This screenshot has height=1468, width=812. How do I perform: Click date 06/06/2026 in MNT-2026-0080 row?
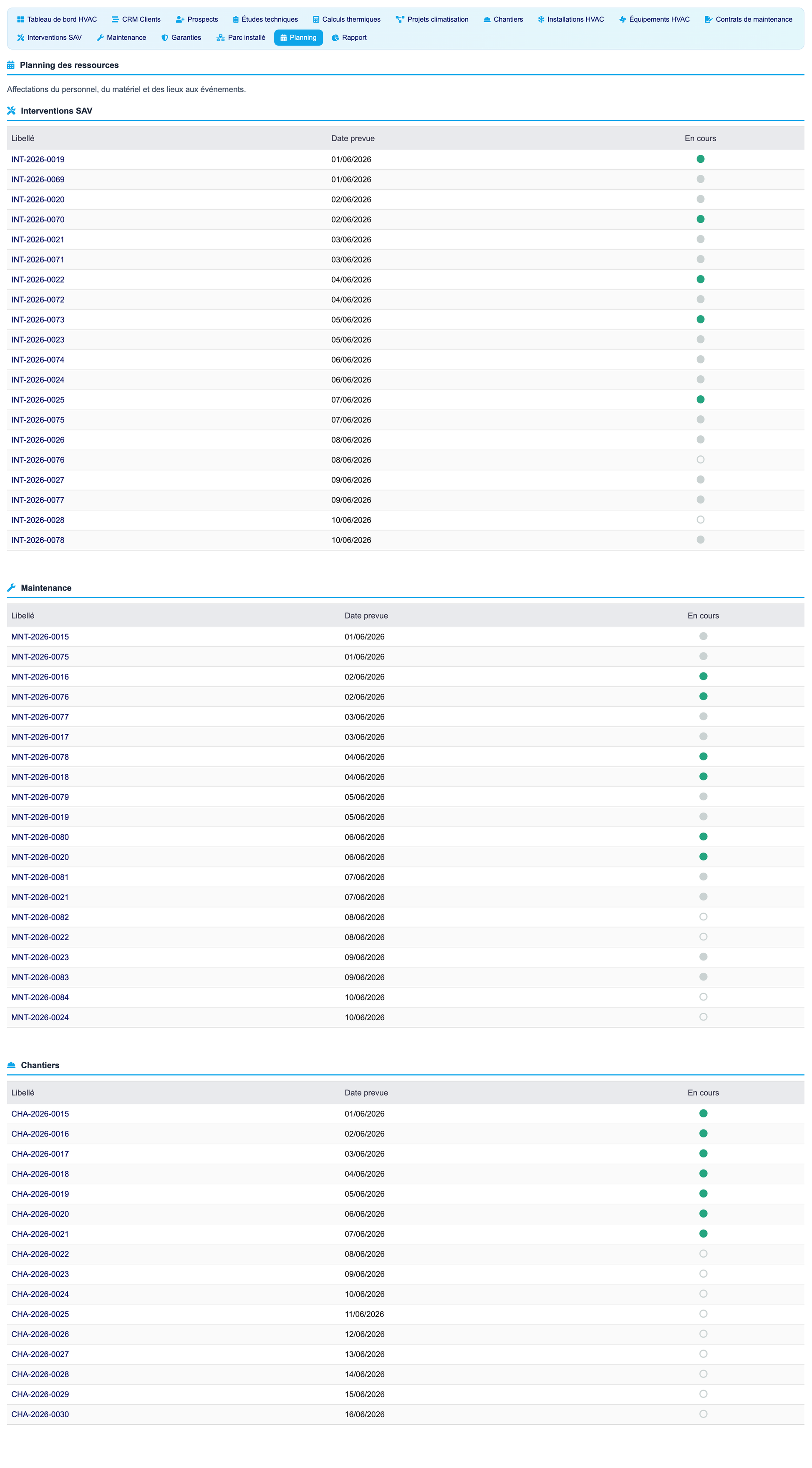(365, 836)
